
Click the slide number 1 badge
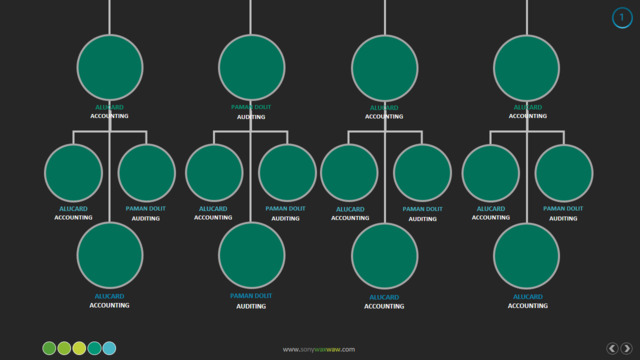point(622,18)
